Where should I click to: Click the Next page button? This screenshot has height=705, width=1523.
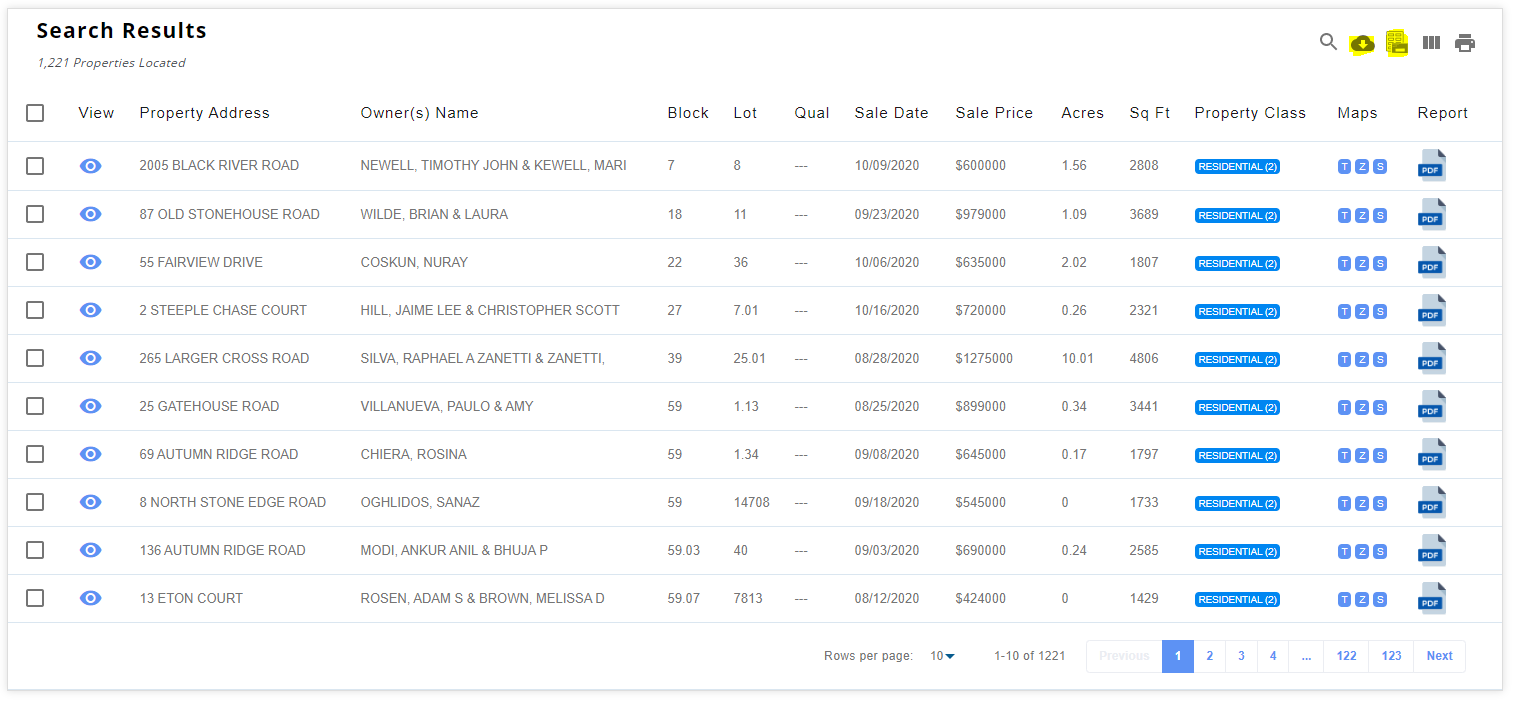(1440, 656)
